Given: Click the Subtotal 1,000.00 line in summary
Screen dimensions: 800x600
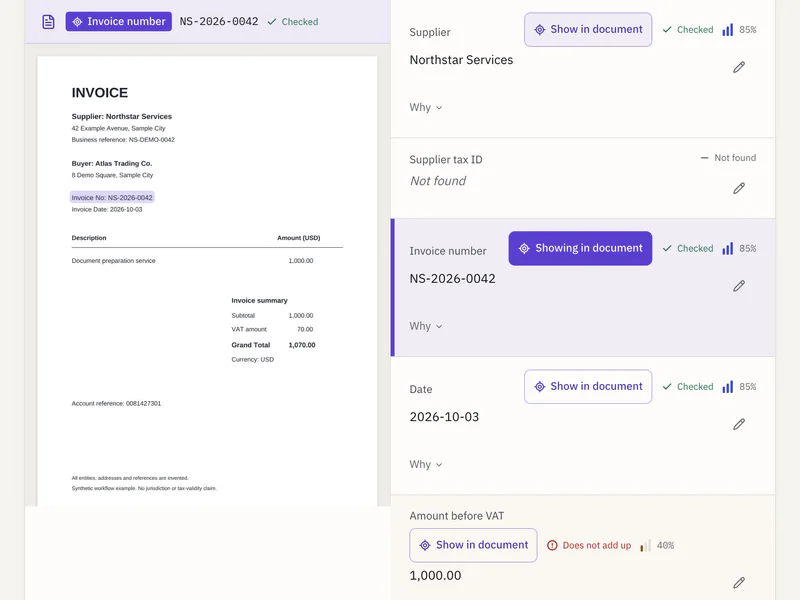Looking at the screenshot, I should tap(272, 315).
